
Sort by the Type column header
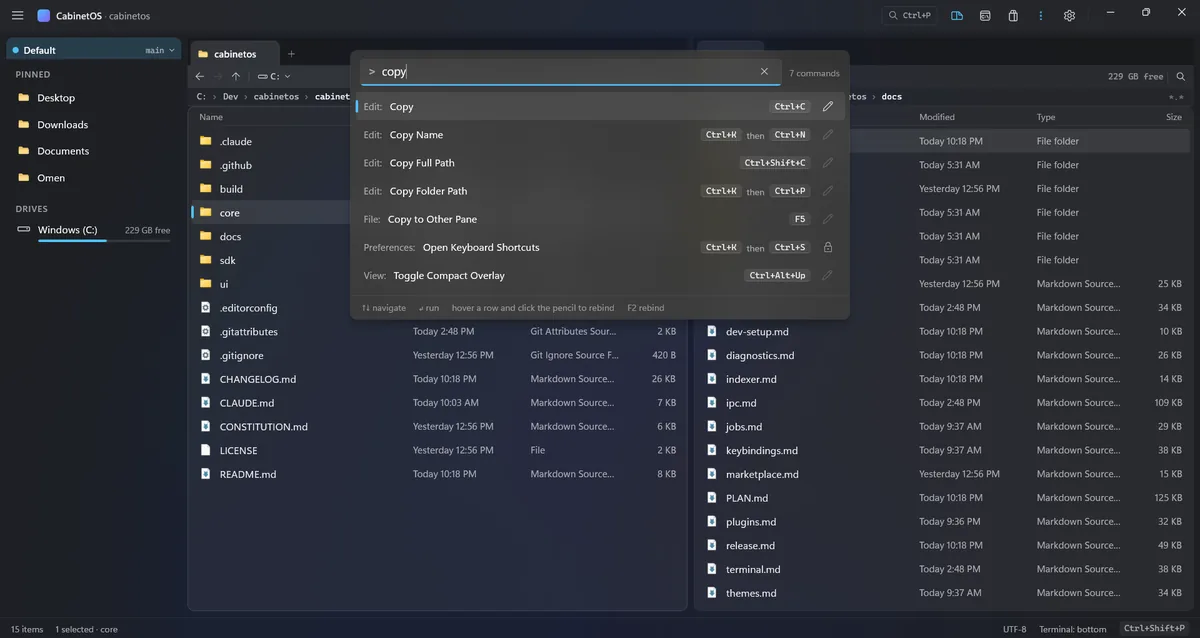point(1046,117)
